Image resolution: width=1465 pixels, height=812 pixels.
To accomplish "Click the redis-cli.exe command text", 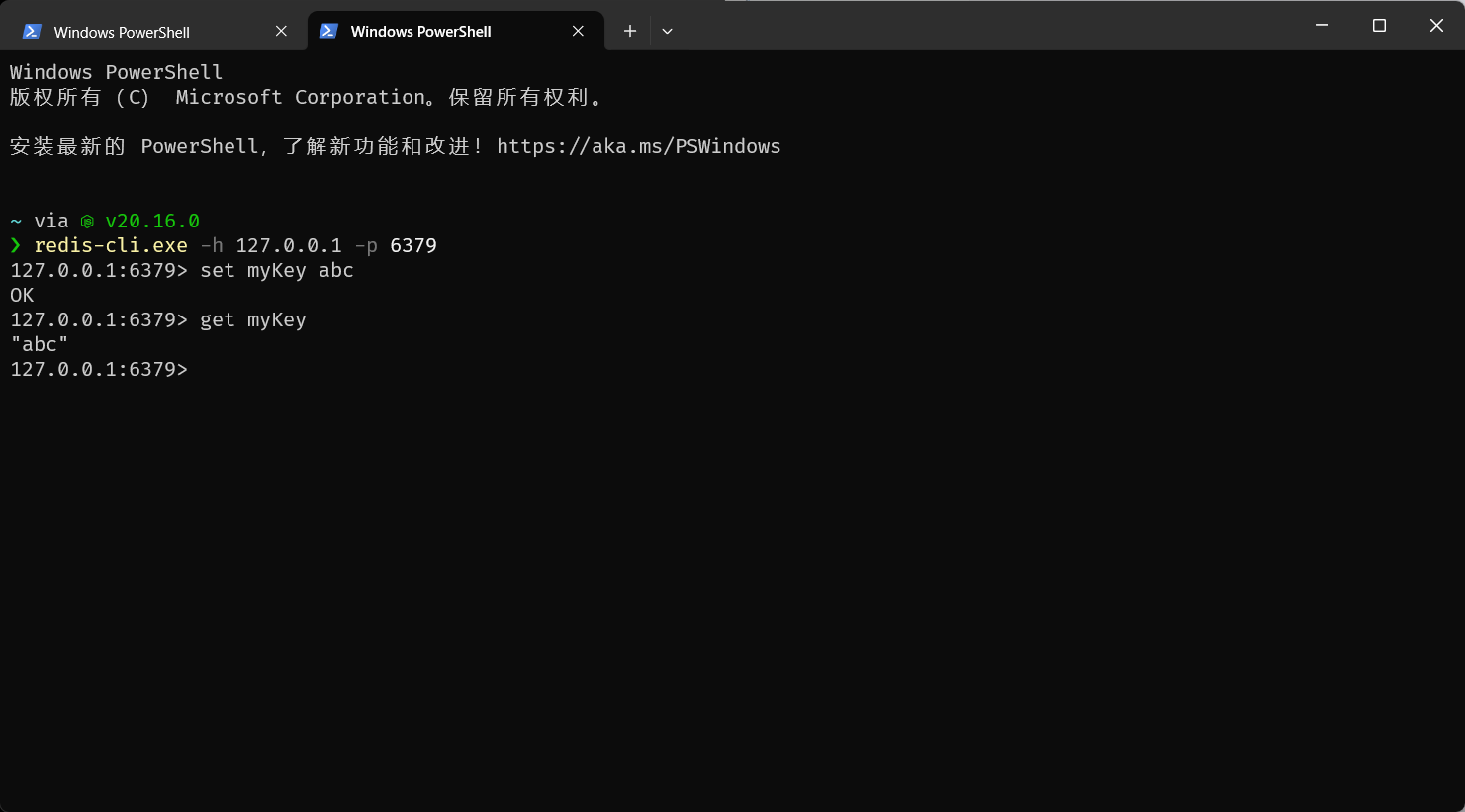I will tap(111, 244).
